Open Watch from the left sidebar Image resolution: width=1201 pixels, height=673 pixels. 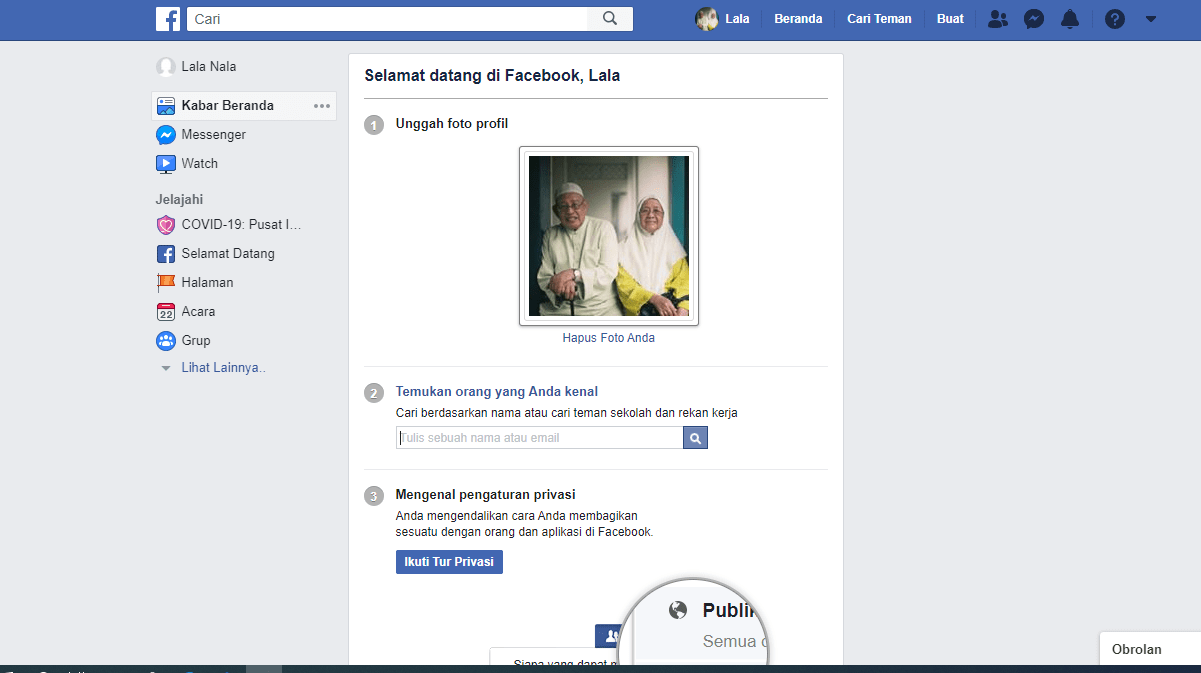click(199, 163)
